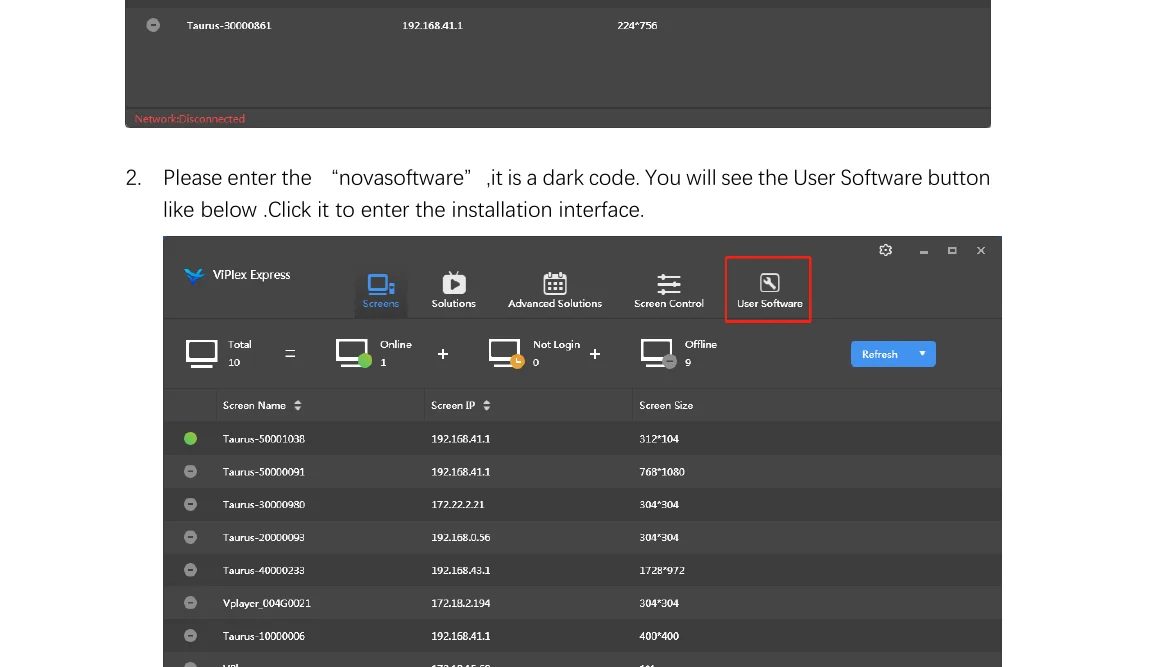The height and width of the screenshot is (667, 1154).
Task: Click offline status icon for Taurus-50000091
Action: tap(191, 472)
